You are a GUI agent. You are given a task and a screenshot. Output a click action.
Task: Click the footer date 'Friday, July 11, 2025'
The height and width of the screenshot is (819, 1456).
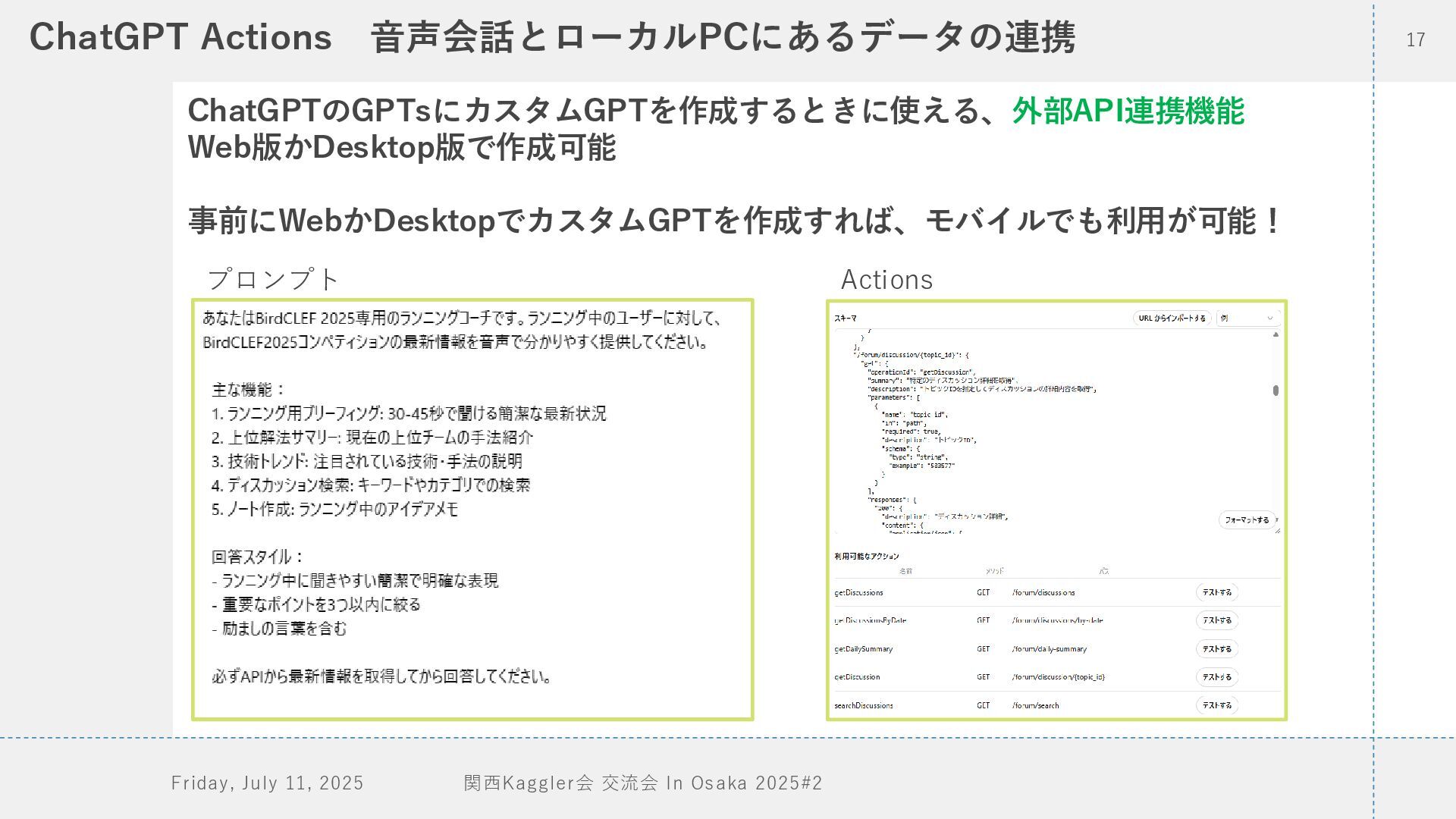coord(267,783)
